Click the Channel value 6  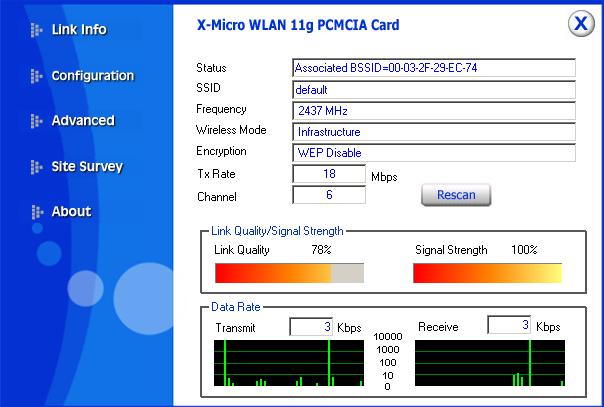[329, 195]
